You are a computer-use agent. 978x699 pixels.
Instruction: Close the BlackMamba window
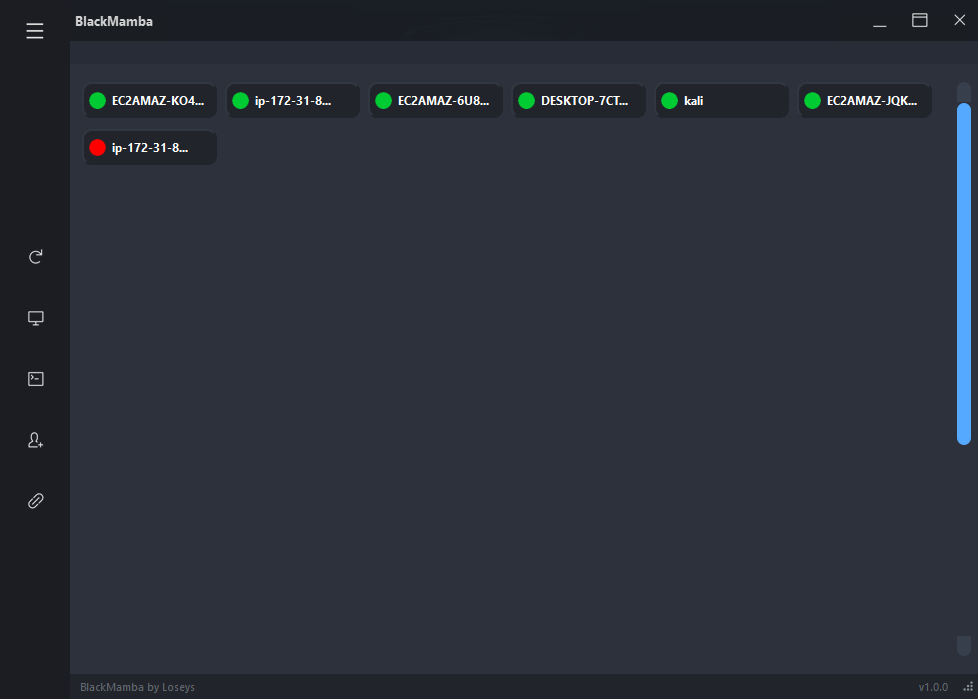959,20
